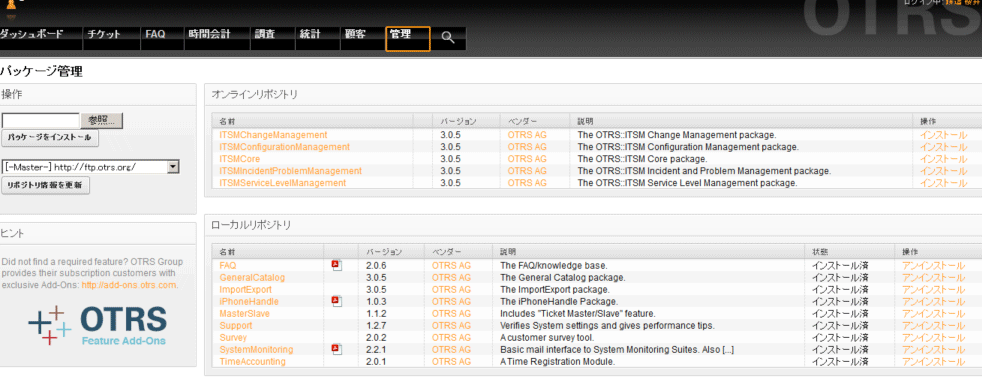Click インストール for ITSMChangeManagement

pos(943,135)
